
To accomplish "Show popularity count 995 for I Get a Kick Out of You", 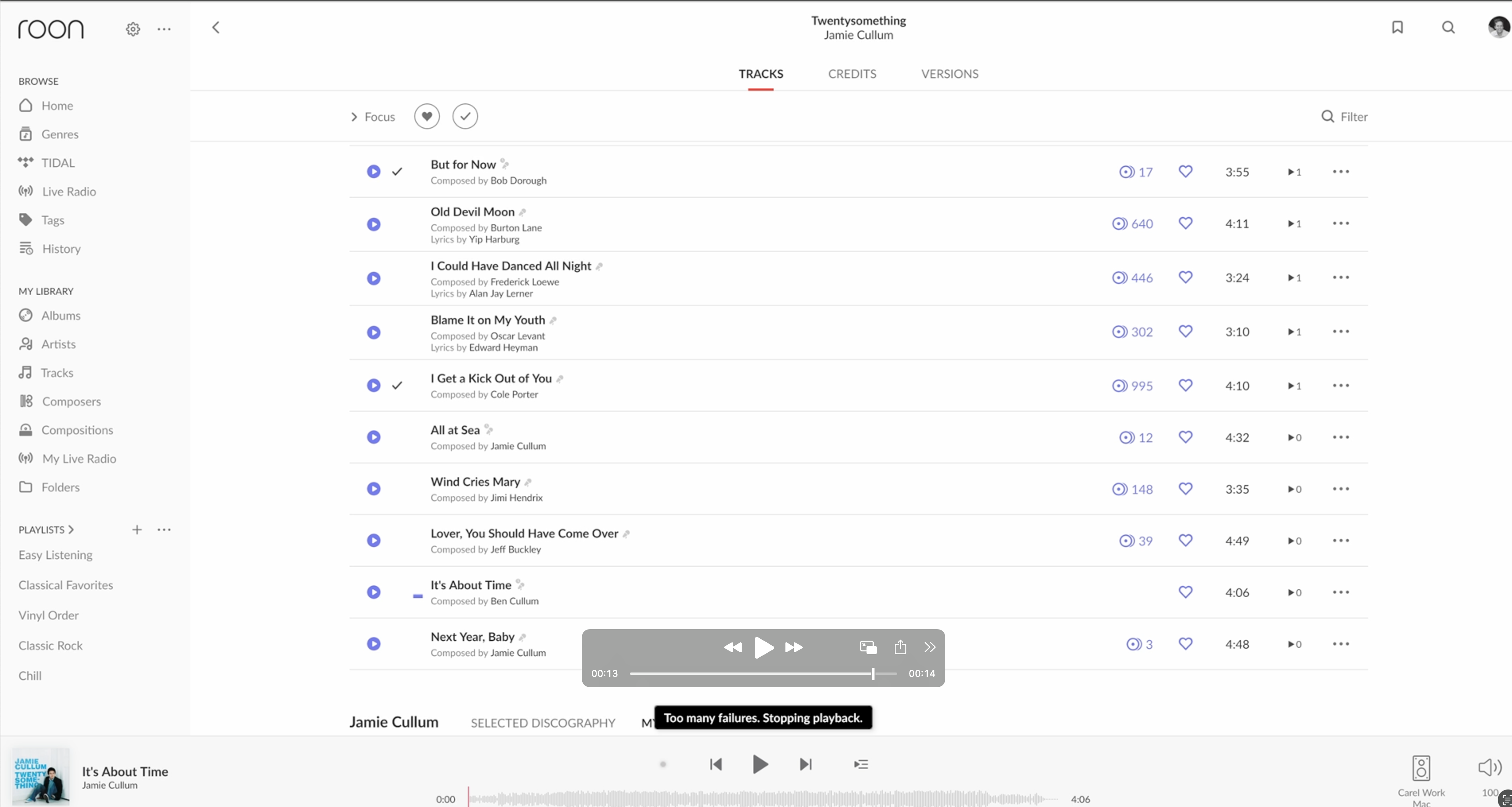I will (x=1132, y=386).
